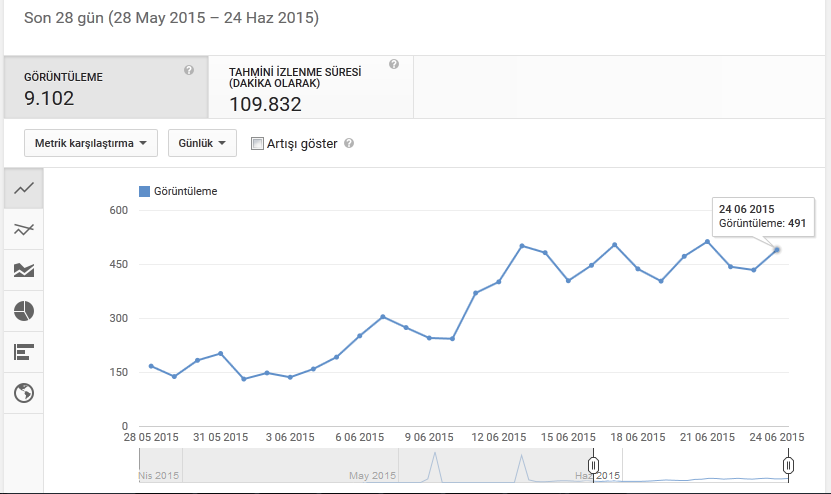Viewport: 831px width, 494px height.
Task: Open the interactive map globe icon
Action: click(24, 393)
